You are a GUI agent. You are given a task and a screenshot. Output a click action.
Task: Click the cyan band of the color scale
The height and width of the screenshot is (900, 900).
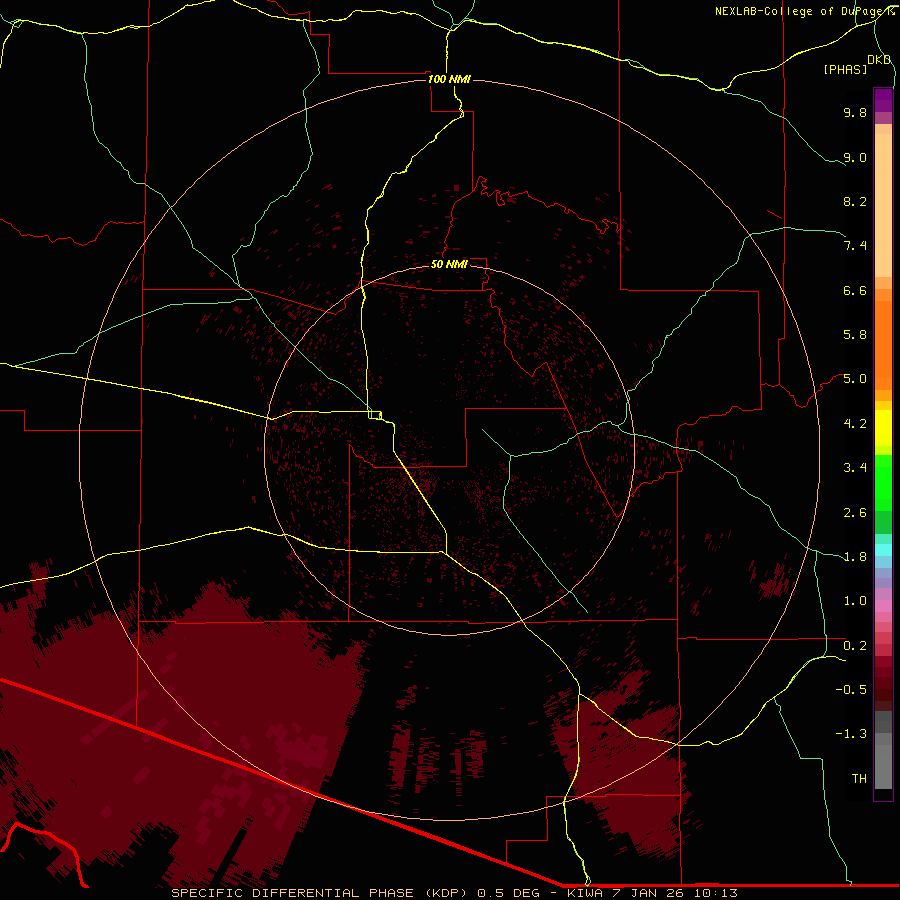coord(883,550)
